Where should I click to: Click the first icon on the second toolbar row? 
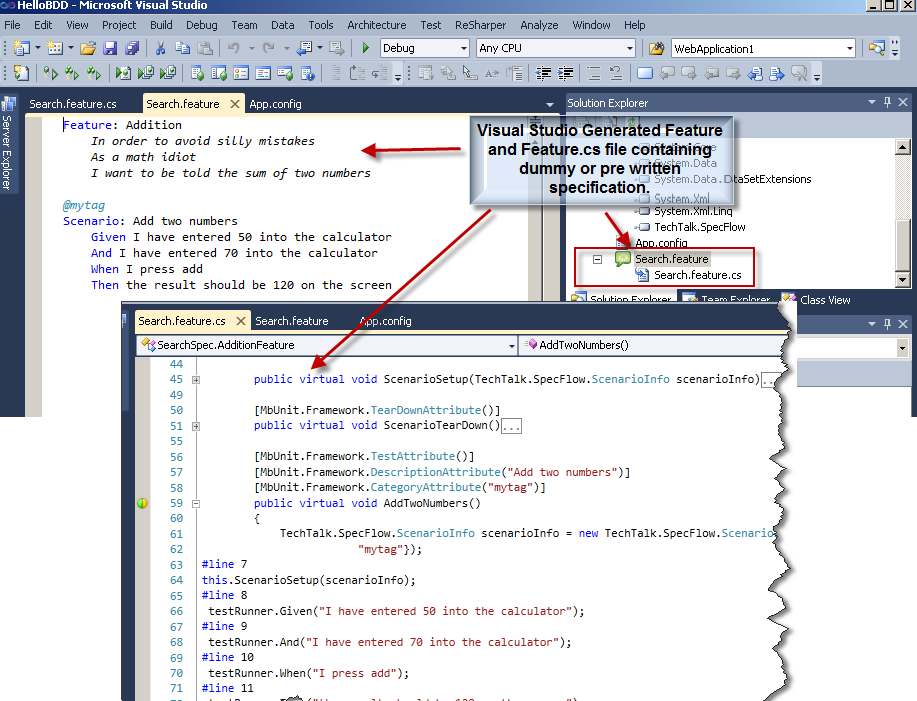click(22, 73)
